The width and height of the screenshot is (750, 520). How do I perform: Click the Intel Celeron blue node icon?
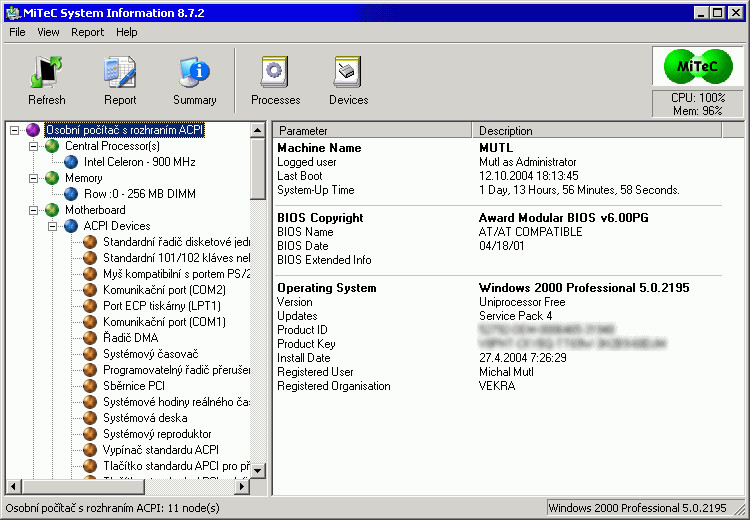[71, 162]
